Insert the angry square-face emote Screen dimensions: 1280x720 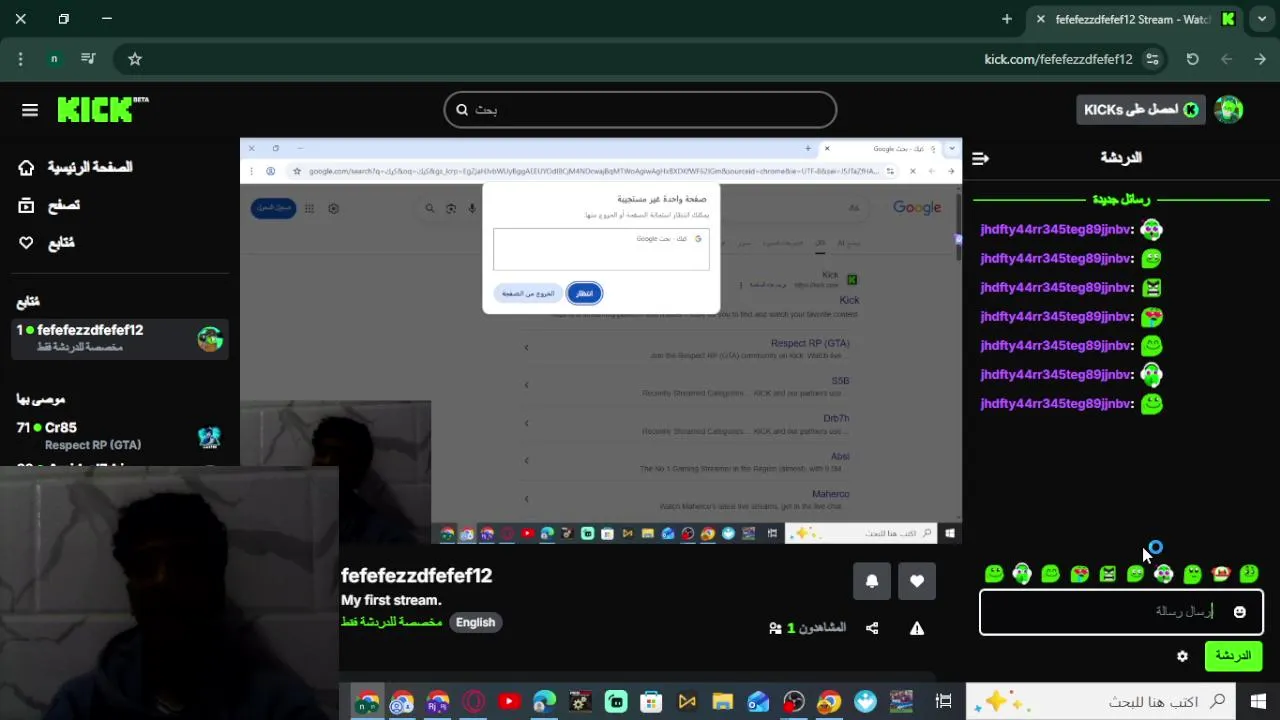pos(1107,574)
